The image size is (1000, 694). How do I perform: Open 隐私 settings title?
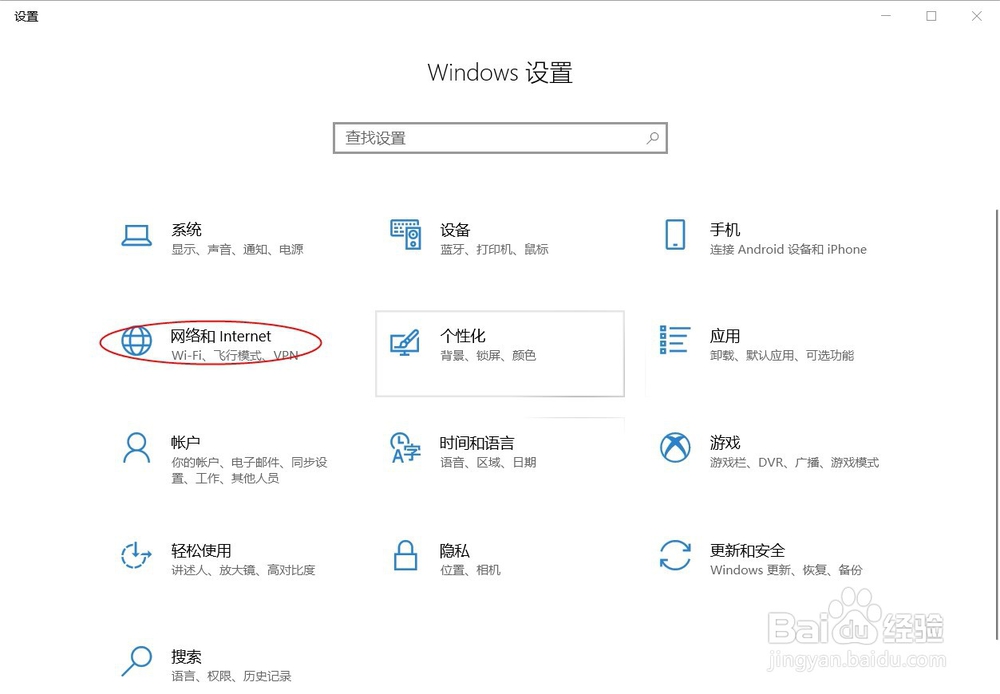pyautogui.click(x=455, y=550)
